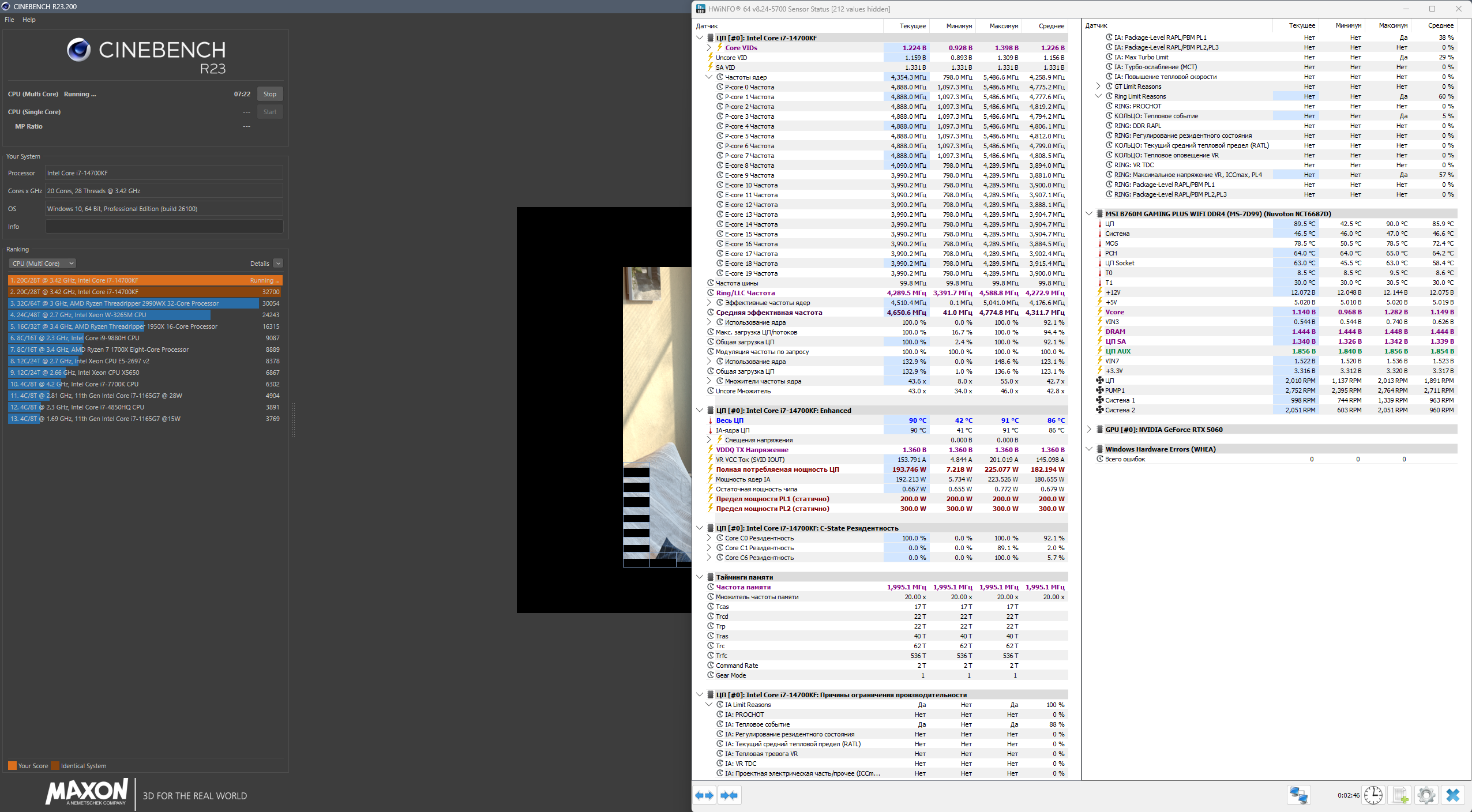The image size is (1472, 812).
Task: Collapse the Частоты ядер group
Action: click(x=709, y=77)
